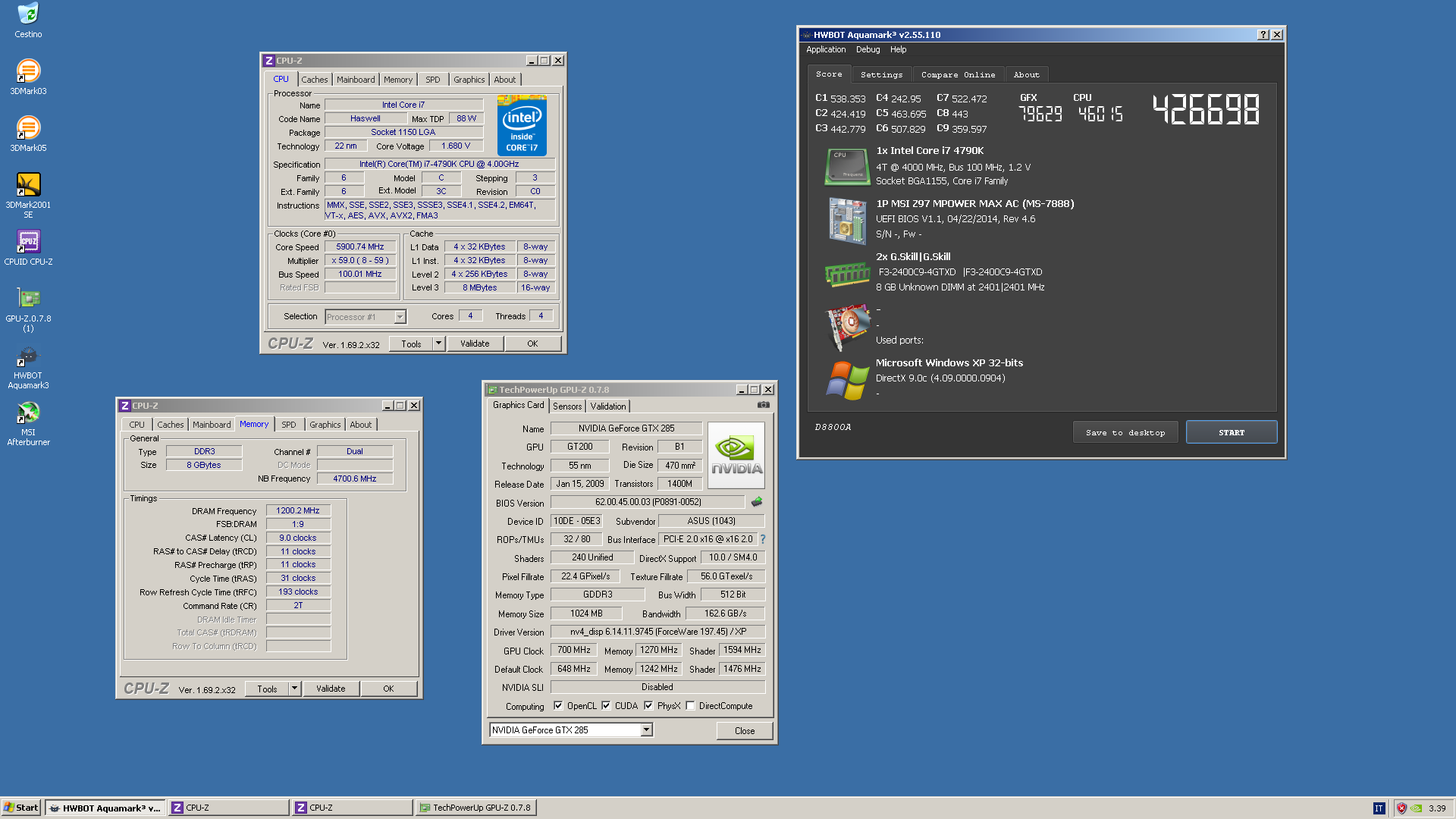
Task: Click the Windows Start button
Action: click(x=21, y=808)
